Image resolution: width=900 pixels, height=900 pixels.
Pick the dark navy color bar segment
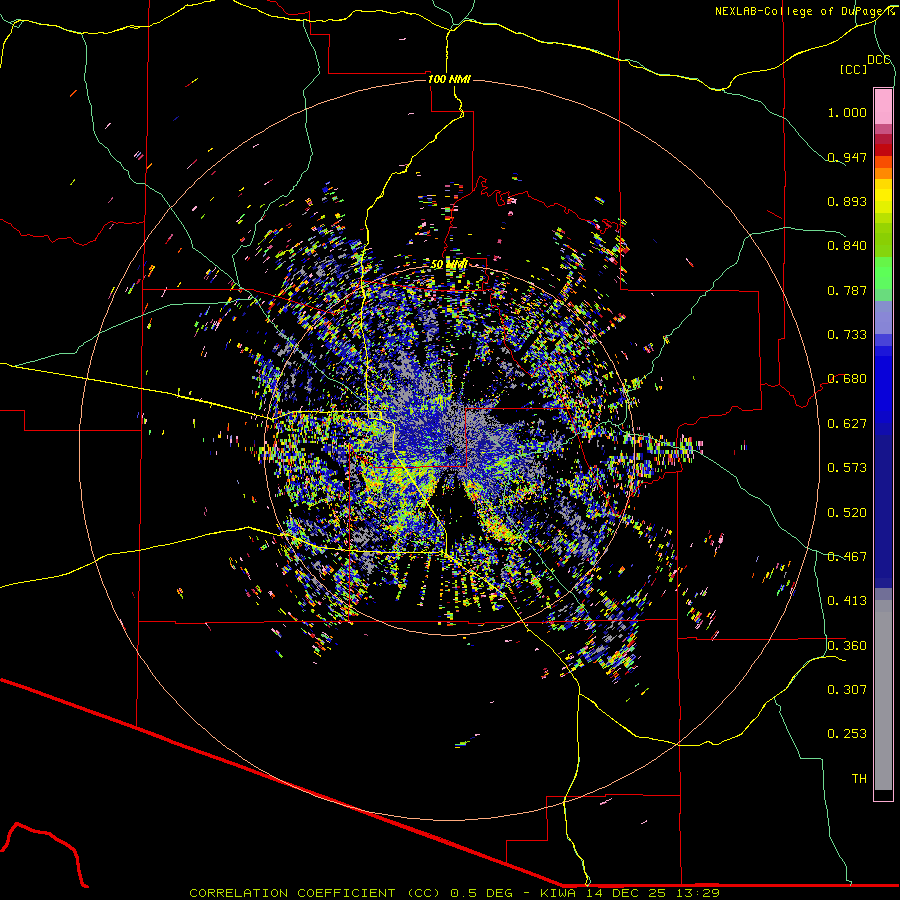883,511
